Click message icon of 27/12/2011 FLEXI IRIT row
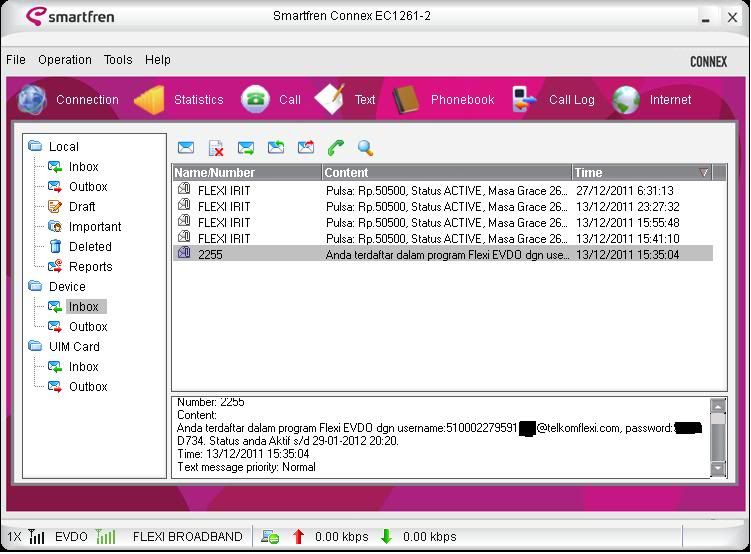The height and width of the screenshot is (554, 751). pyautogui.click(x=184, y=189)
